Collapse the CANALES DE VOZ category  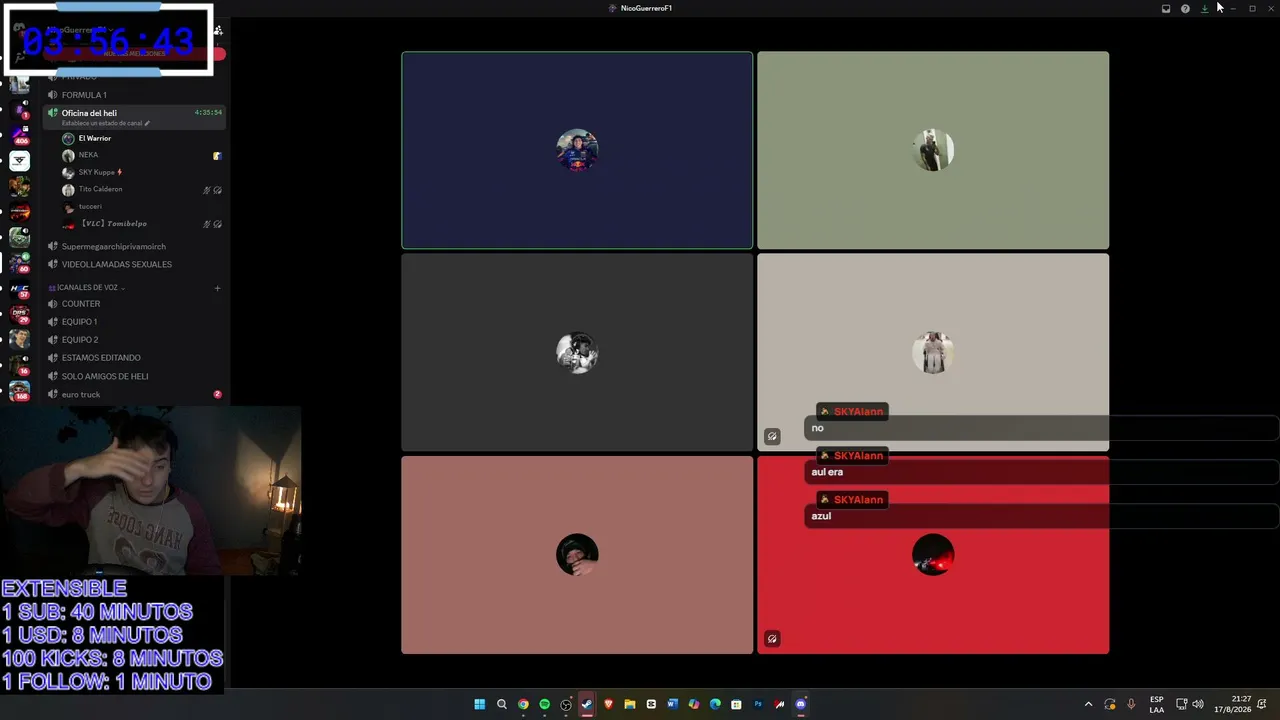pyautogui.click(x=88, y=288)
